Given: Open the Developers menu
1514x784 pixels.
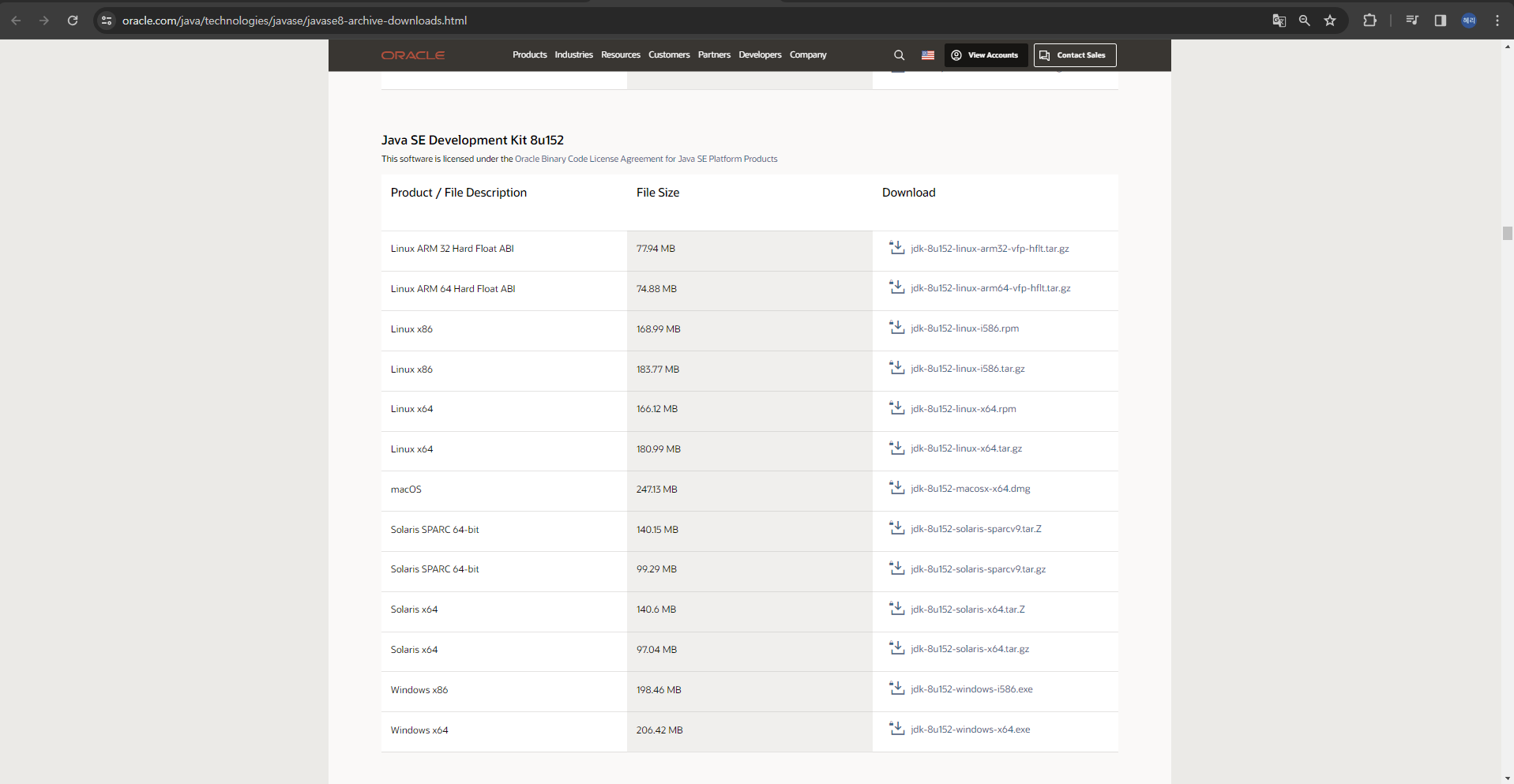Looking at the screenshot, I should click(760, 55).
